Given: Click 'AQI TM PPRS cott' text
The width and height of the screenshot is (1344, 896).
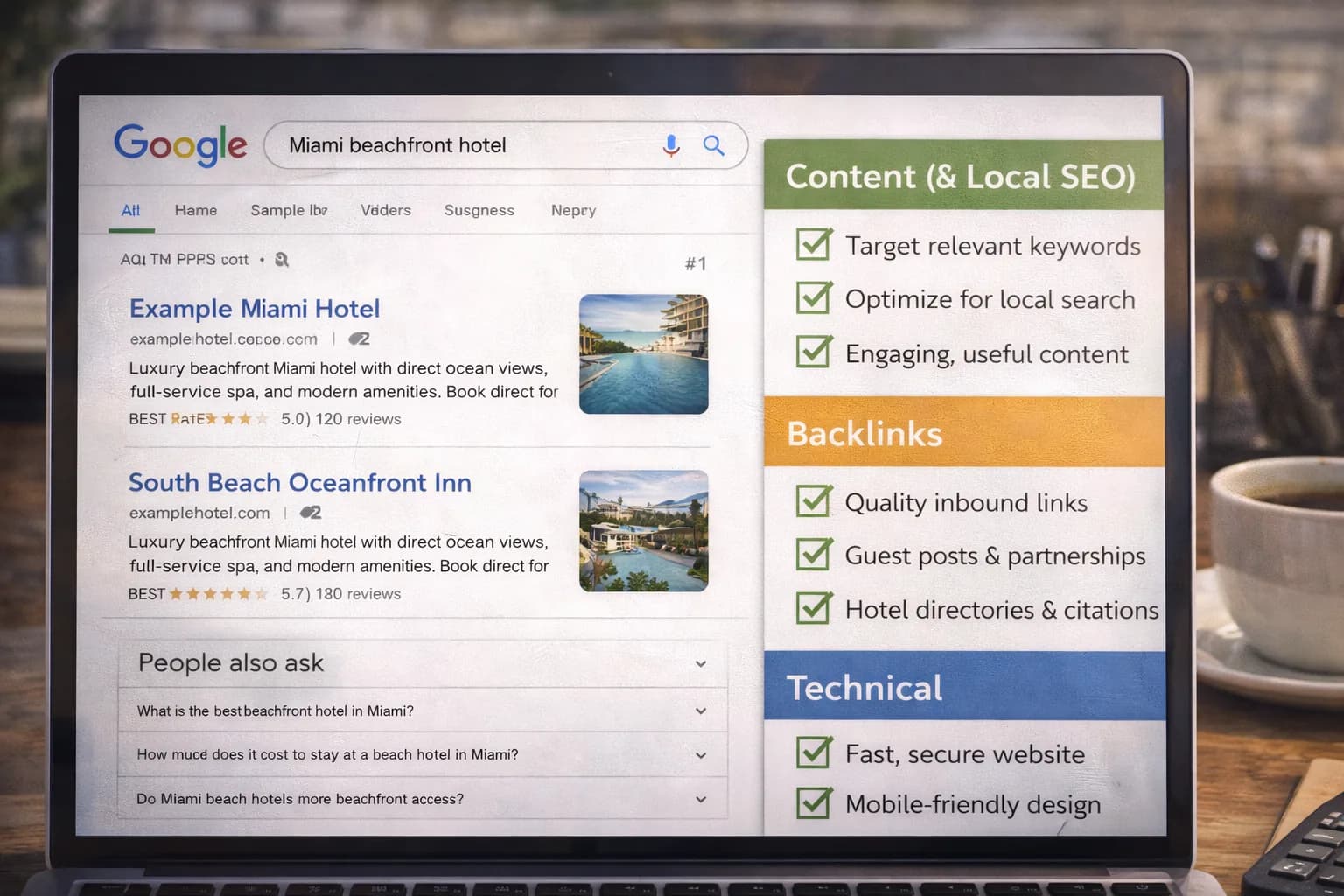Looking at the screenshot, I should 185,260.
